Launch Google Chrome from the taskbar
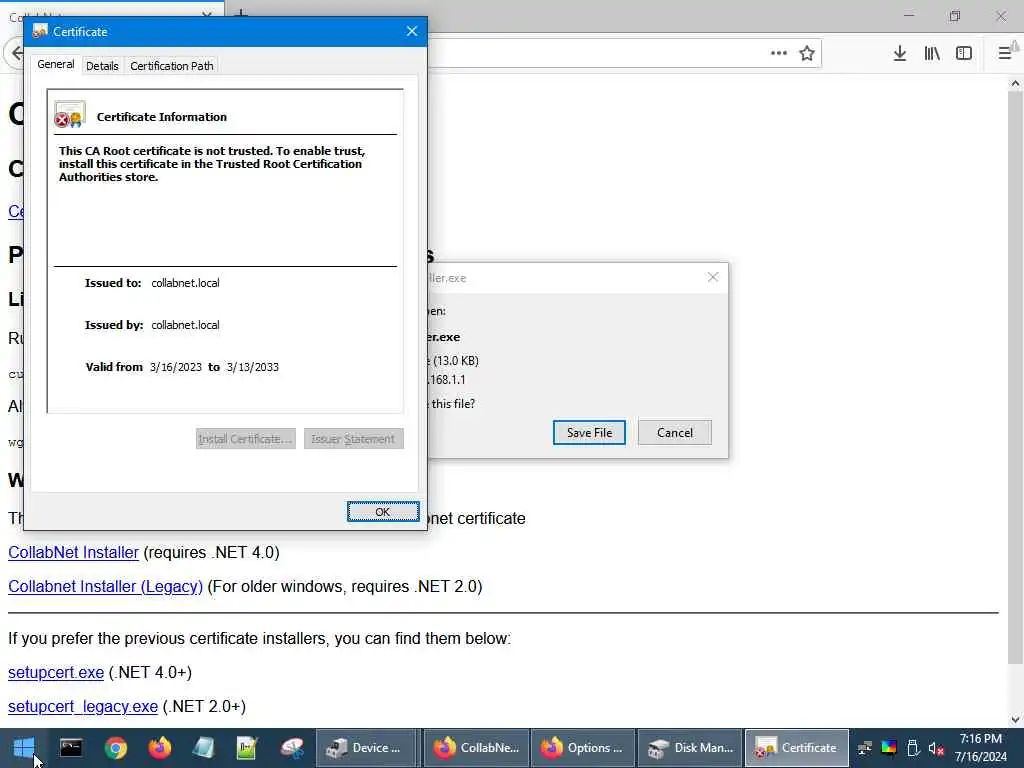This screenshot has width=1024, height=768. (116, 748)
